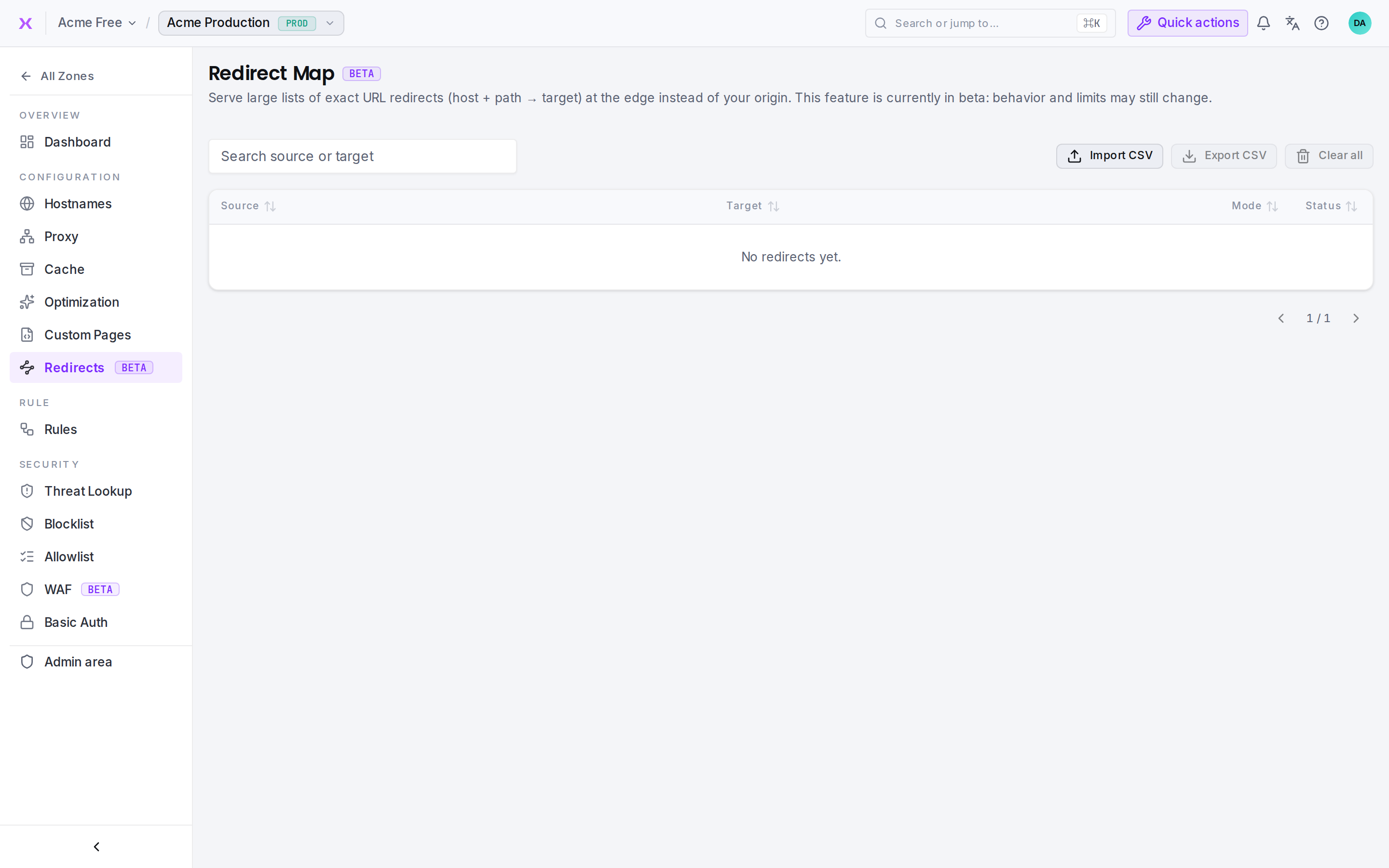The image size is (1389, 868).
Task: Go to the Optimization page
Action: [96, 302]
